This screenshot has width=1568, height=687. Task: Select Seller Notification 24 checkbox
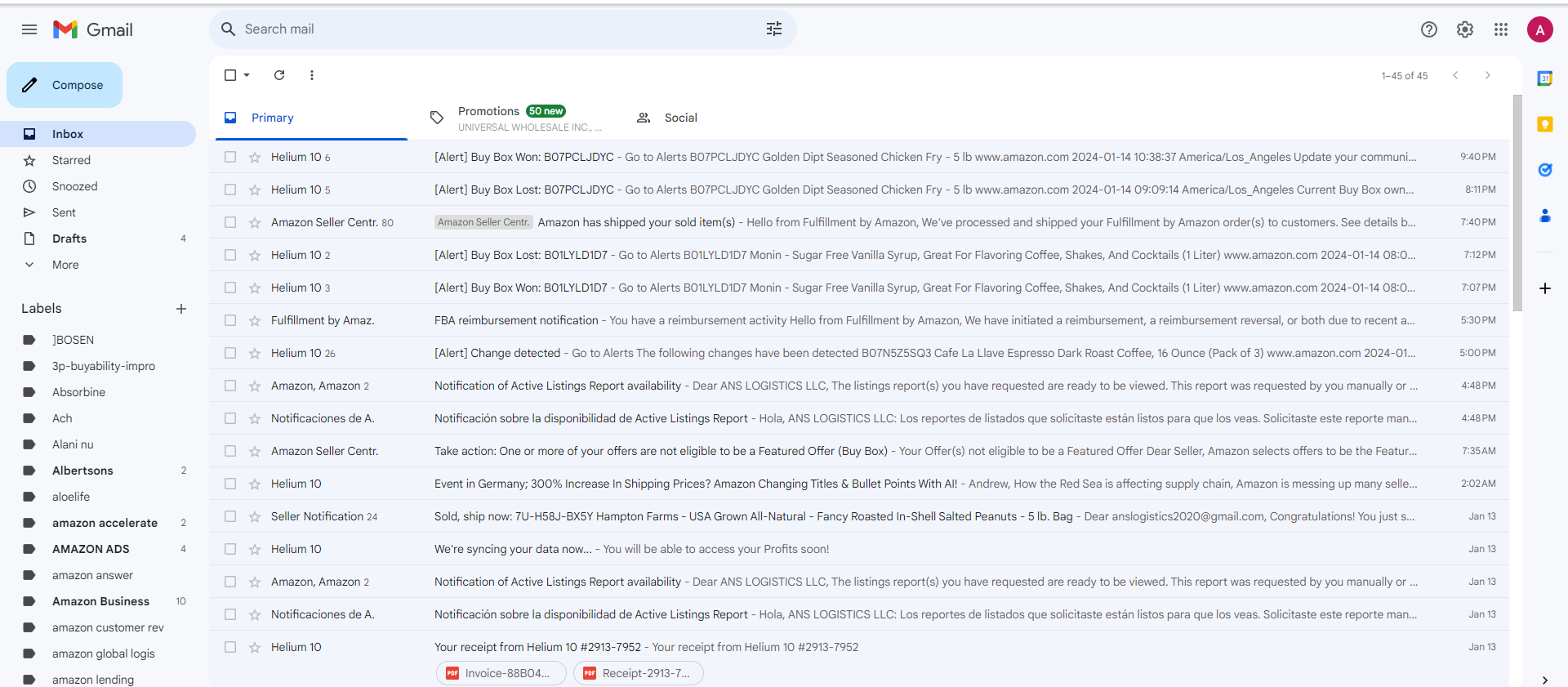pos(230,516)
